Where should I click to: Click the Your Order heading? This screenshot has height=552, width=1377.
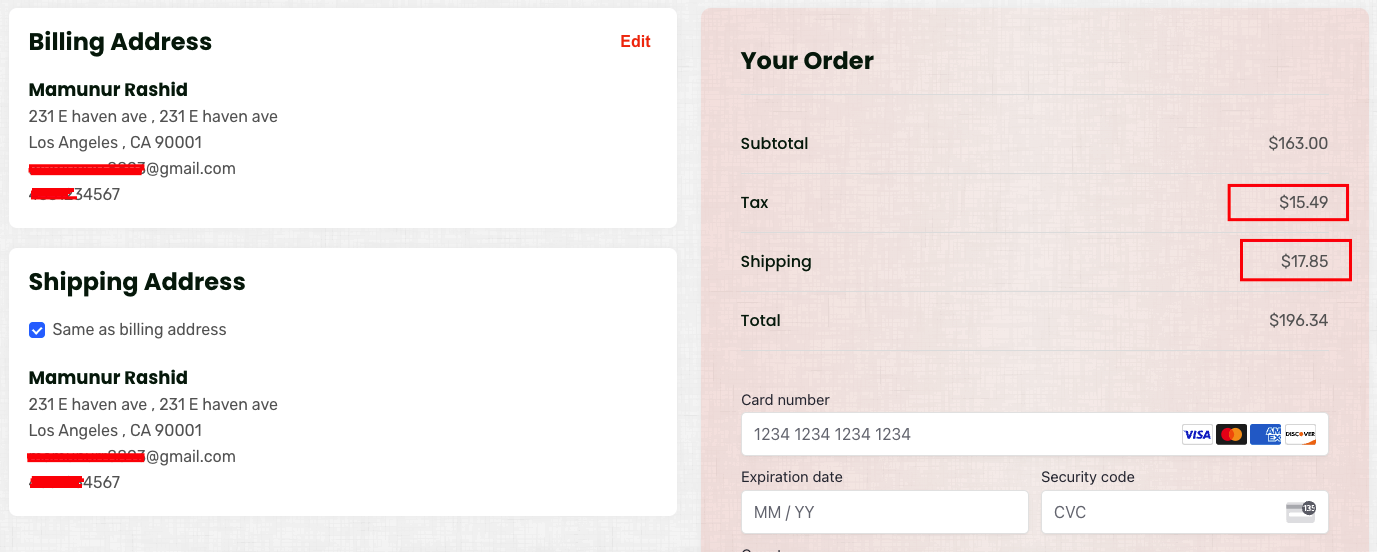[x=807, y=61]
